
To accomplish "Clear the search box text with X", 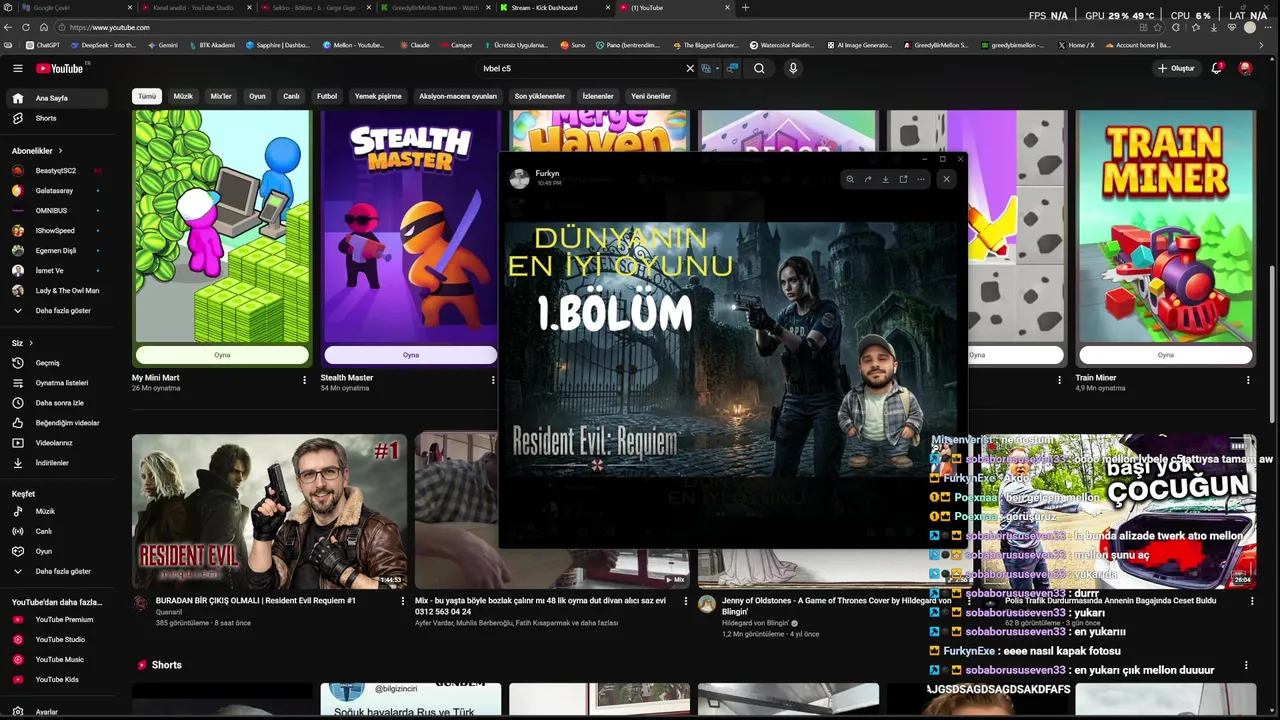I will 689,68.
